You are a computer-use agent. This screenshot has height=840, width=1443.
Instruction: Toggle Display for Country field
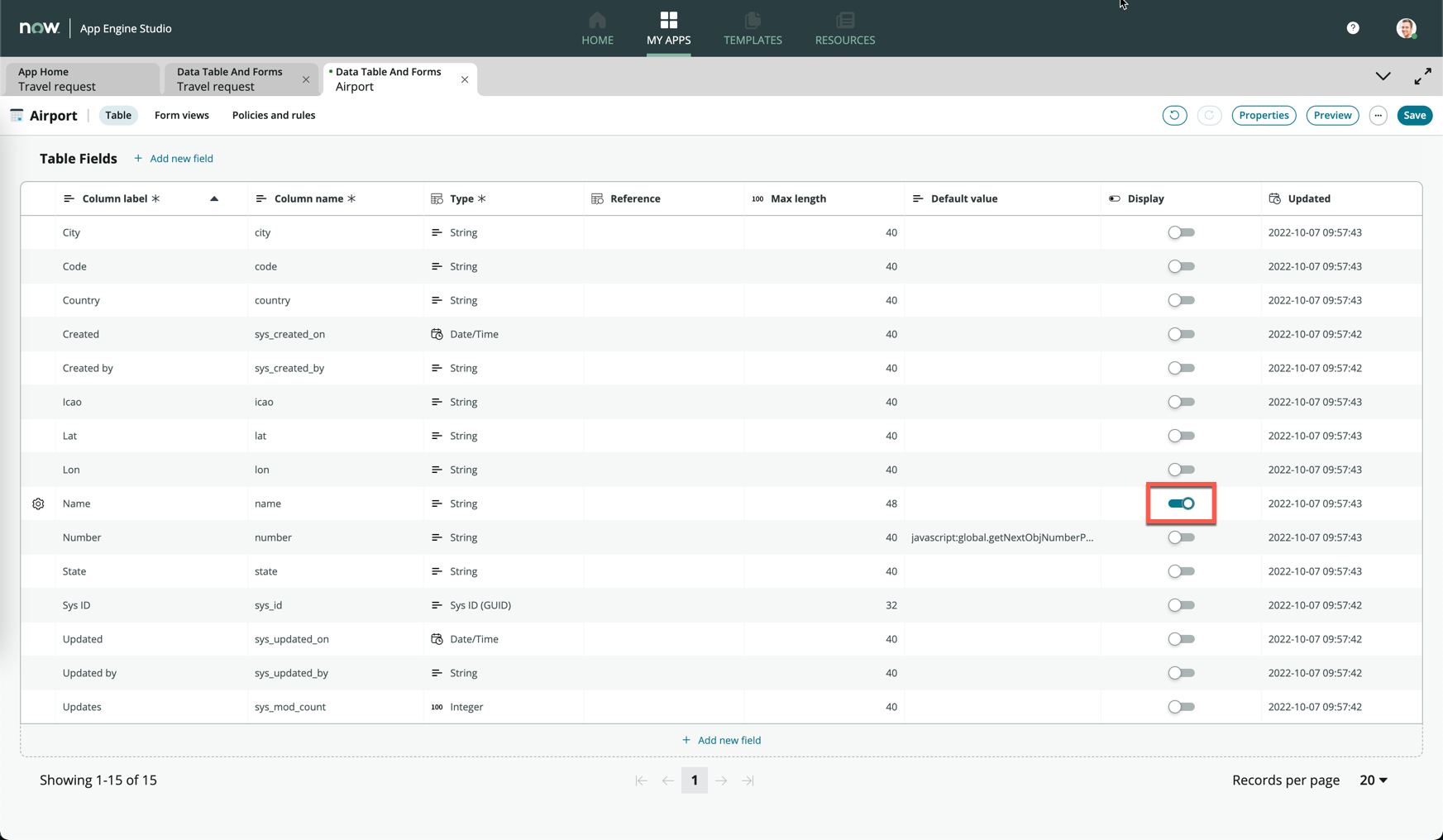pyautogui.click(x=1181, y=300)
